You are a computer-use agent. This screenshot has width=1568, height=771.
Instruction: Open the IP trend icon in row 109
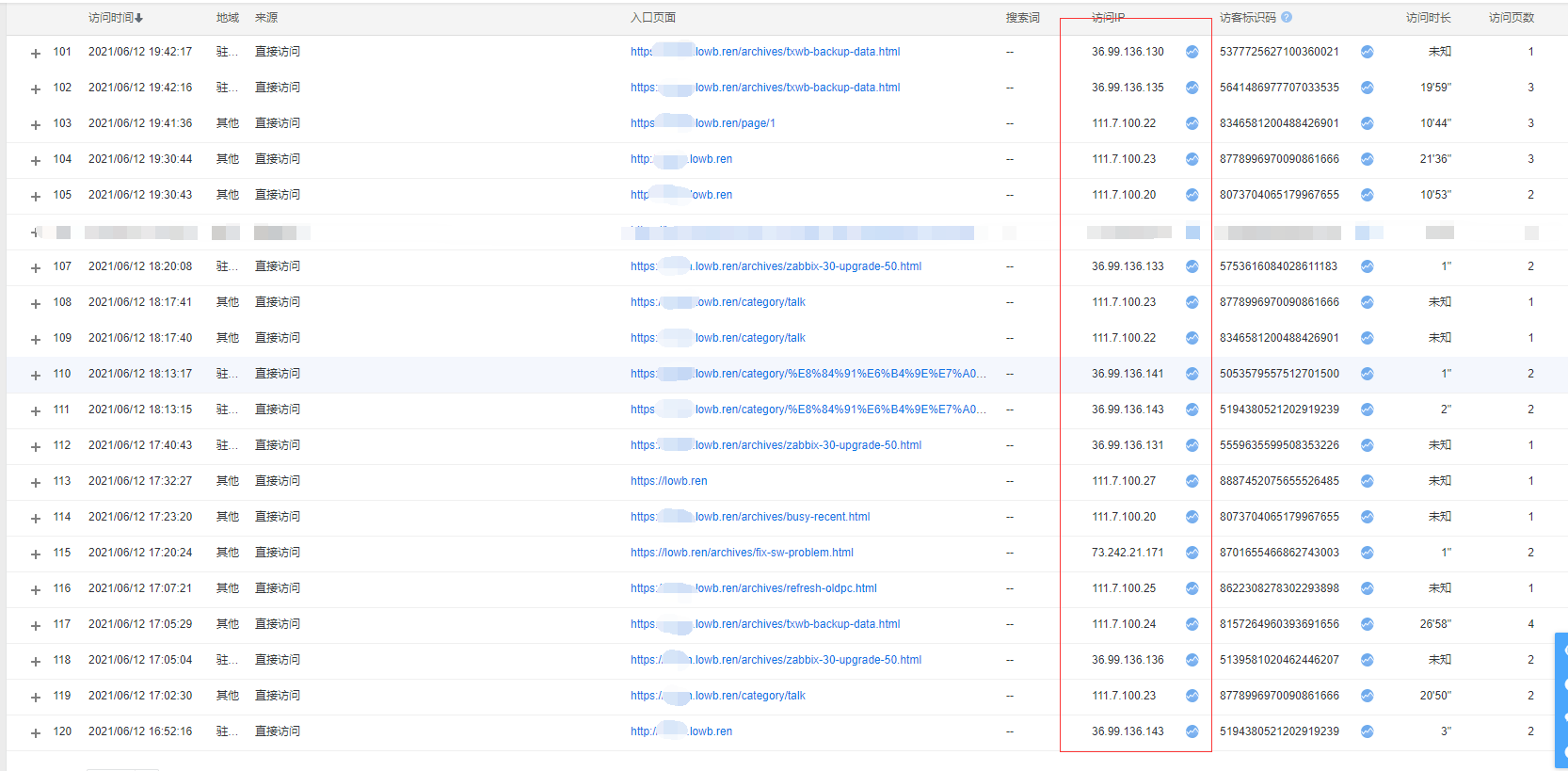[x=1192, y=338]
